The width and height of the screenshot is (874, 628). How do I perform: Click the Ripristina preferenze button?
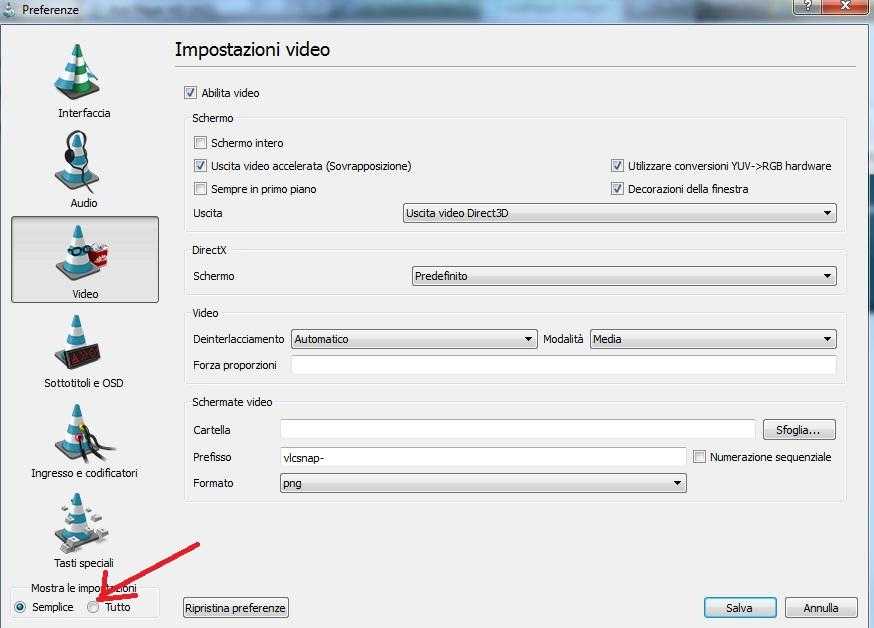click(x=235, y=608)
